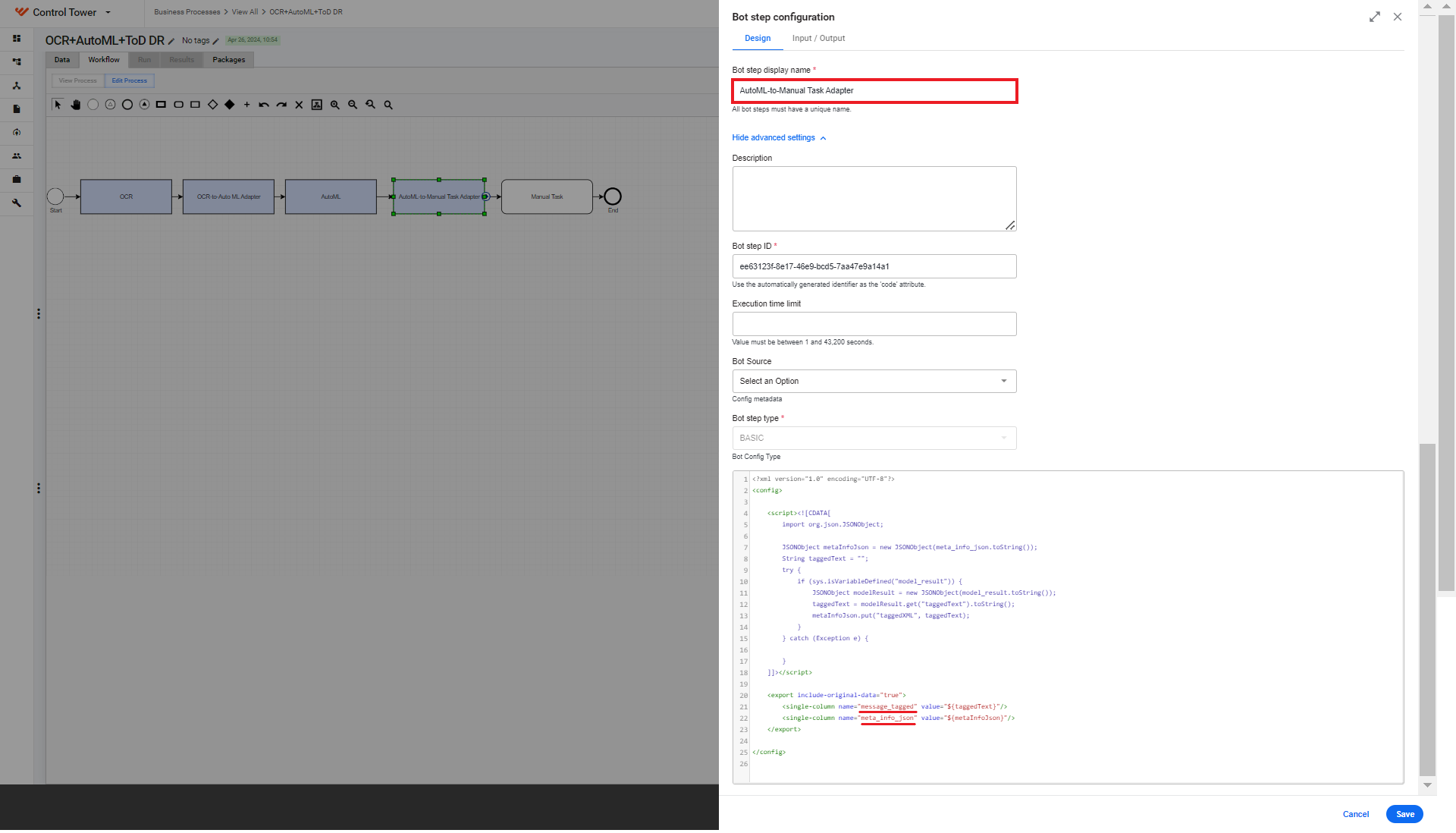The image size is (1456, 833).
Task: Pick the thin-circle start event tool
Action: coord(93,105)
